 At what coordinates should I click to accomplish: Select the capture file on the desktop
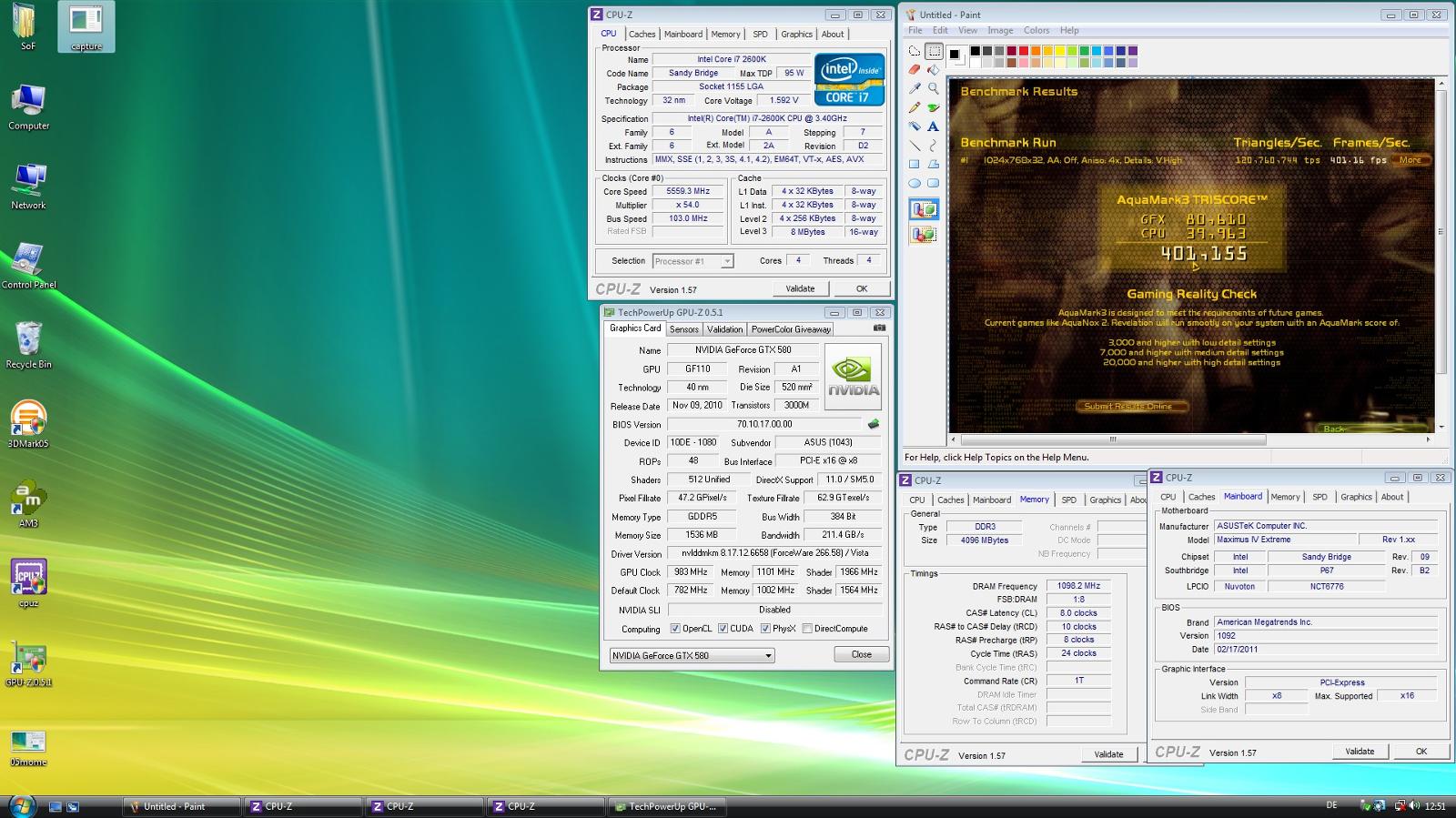[86, 26]
